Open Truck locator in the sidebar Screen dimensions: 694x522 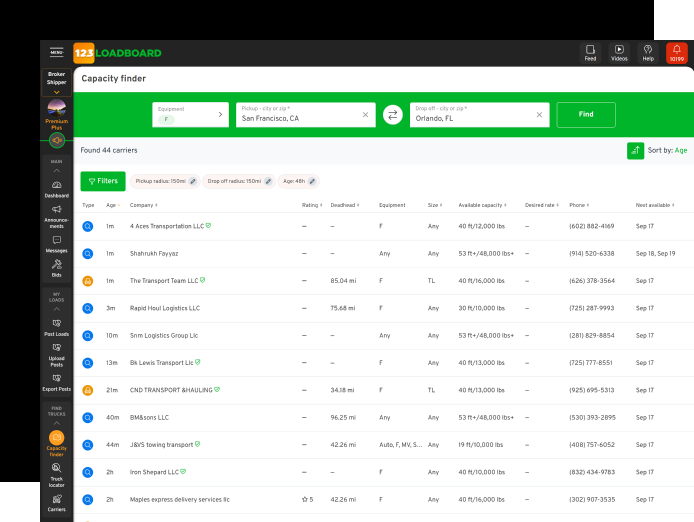(57, 475)
